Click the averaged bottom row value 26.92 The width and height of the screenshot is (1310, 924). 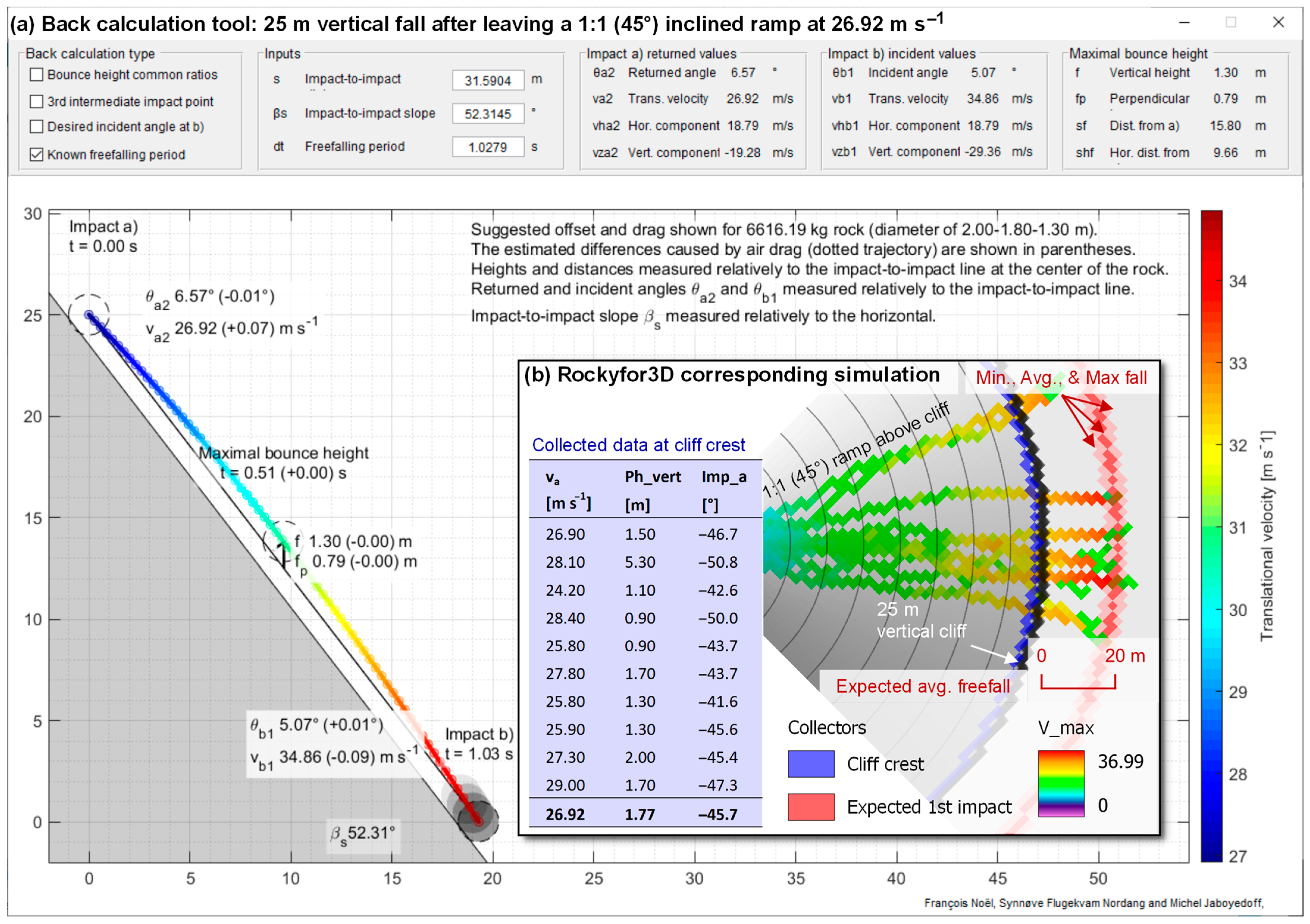(565, 815)
